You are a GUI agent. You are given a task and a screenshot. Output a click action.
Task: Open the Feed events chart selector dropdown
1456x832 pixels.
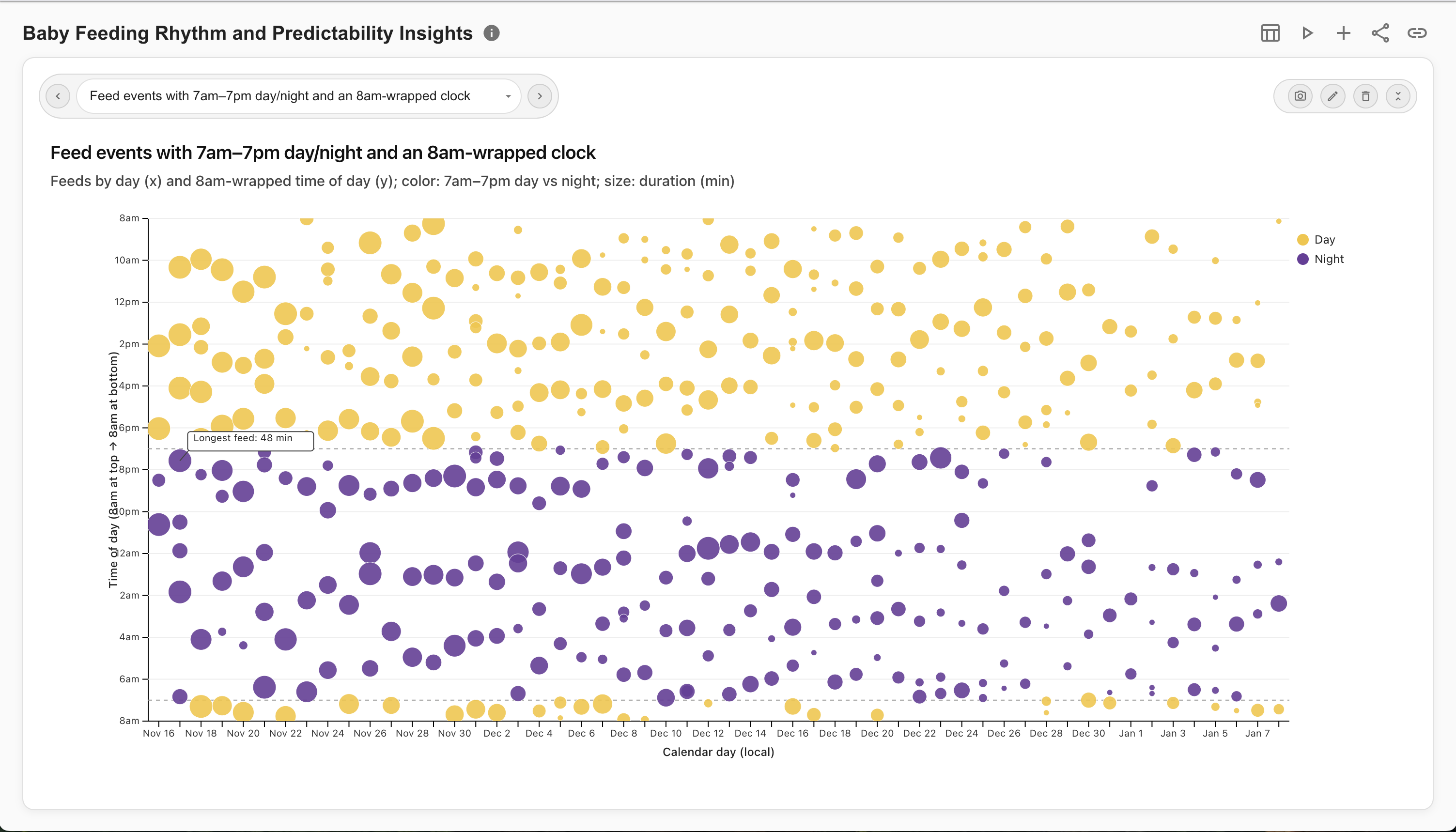pyautogui.click(x=298, y=96)
